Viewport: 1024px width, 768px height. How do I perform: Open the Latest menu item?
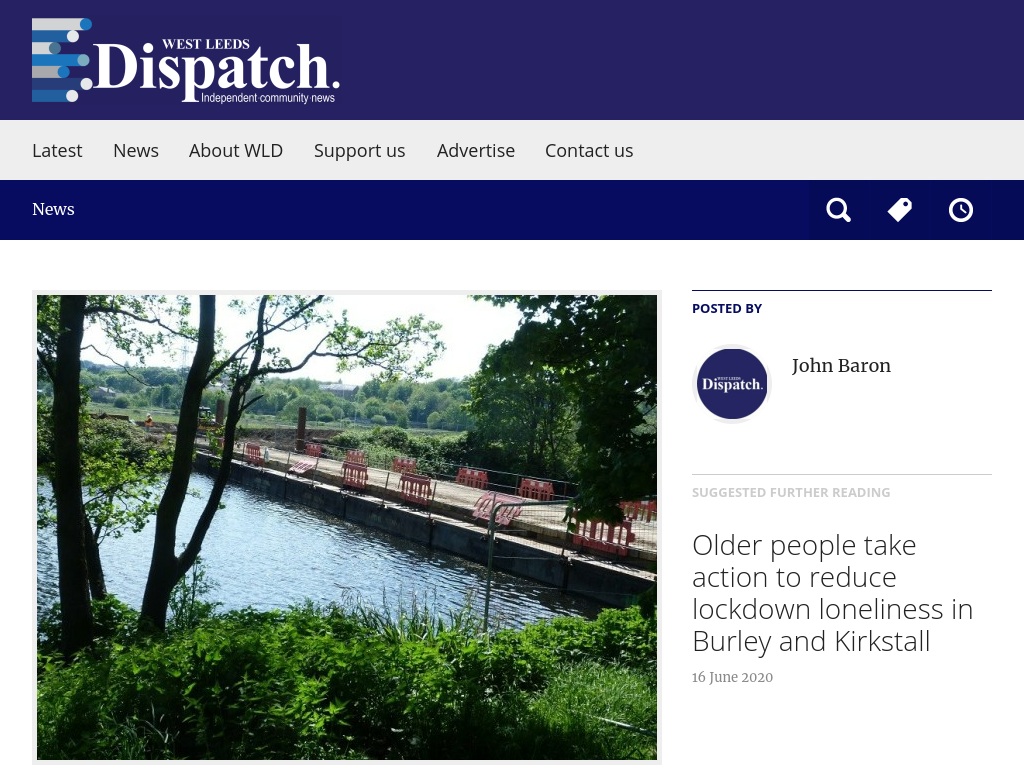pos(57,151)
